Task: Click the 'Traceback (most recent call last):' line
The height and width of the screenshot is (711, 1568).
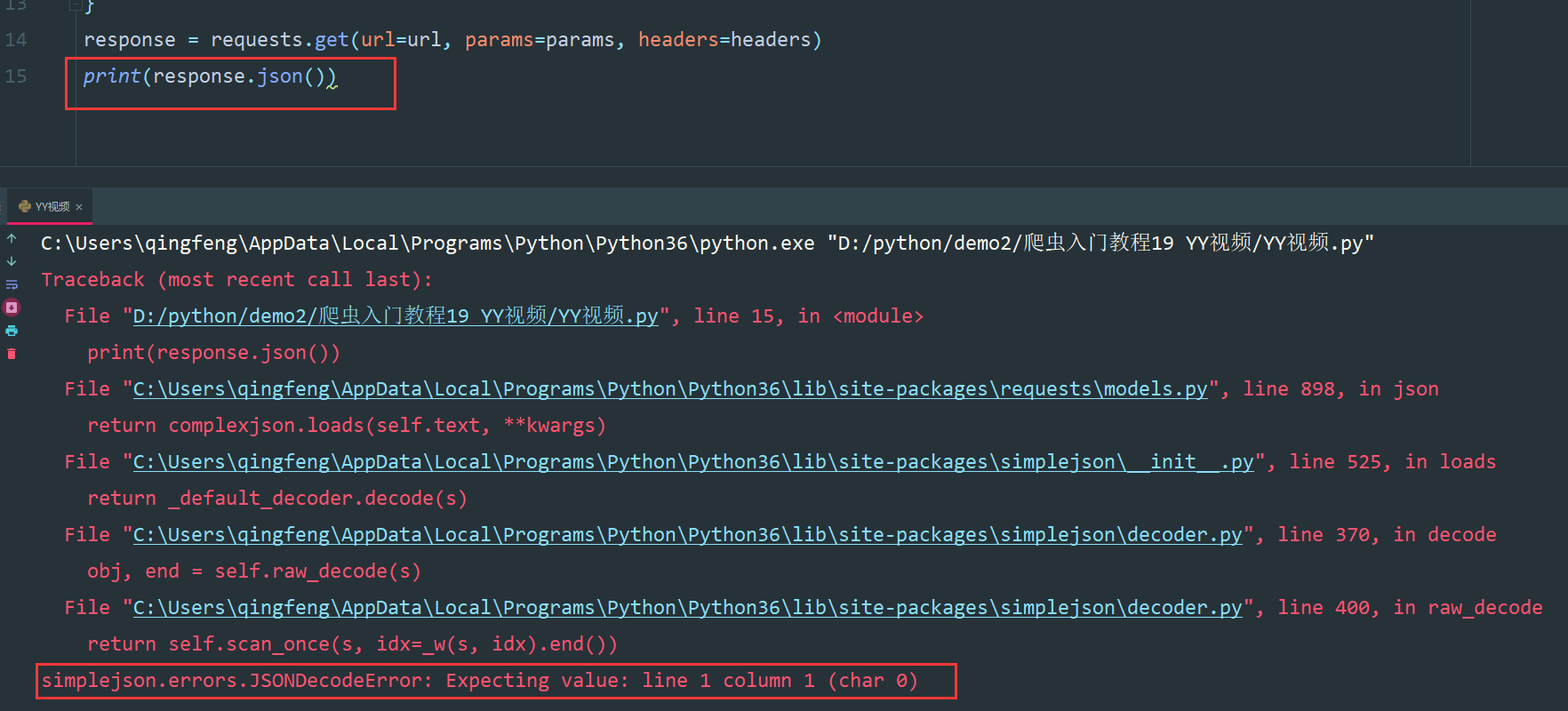Action: click(237, 280)
